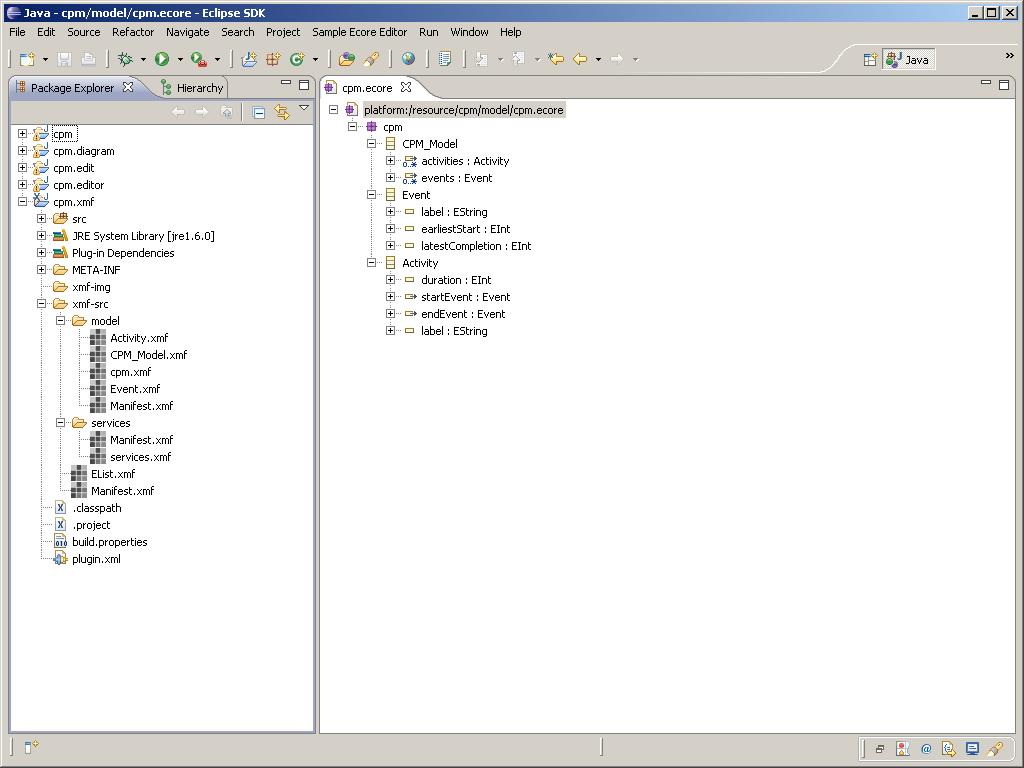1024x768 pixels.
Task: Click the globe icon in the main toolbar
Action: coord(408,59)
